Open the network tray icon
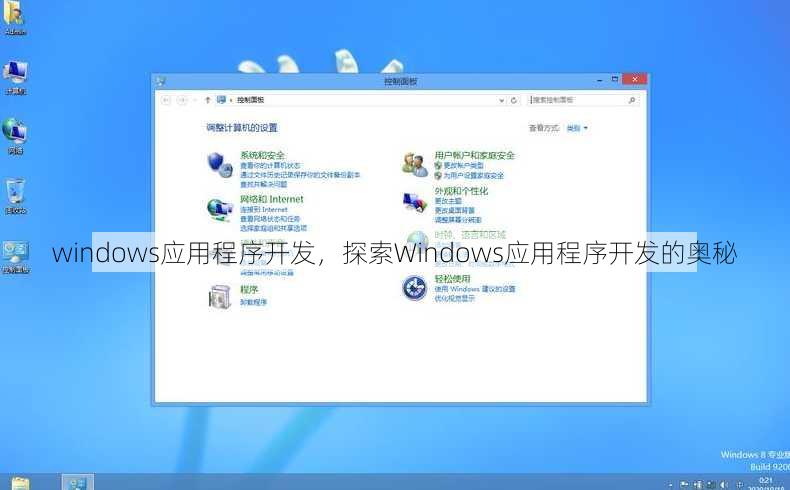The width and height of the screenshot is (790, 490). tap(711, 484)
